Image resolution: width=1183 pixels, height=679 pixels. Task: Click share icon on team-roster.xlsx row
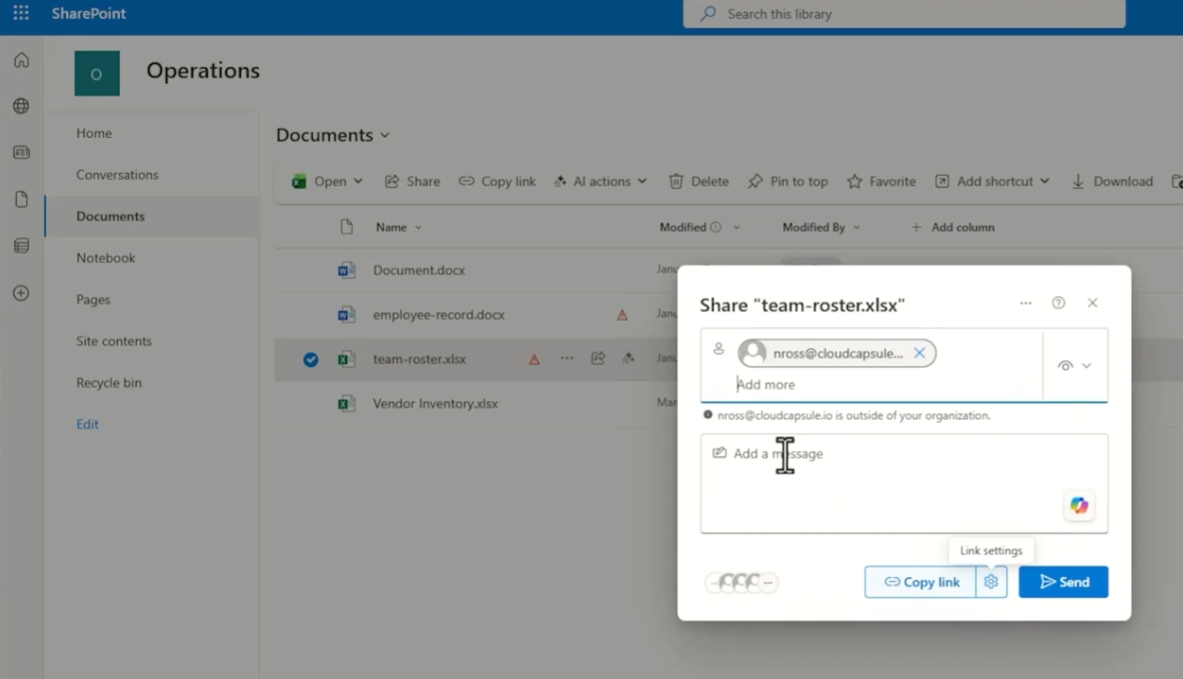598,358
